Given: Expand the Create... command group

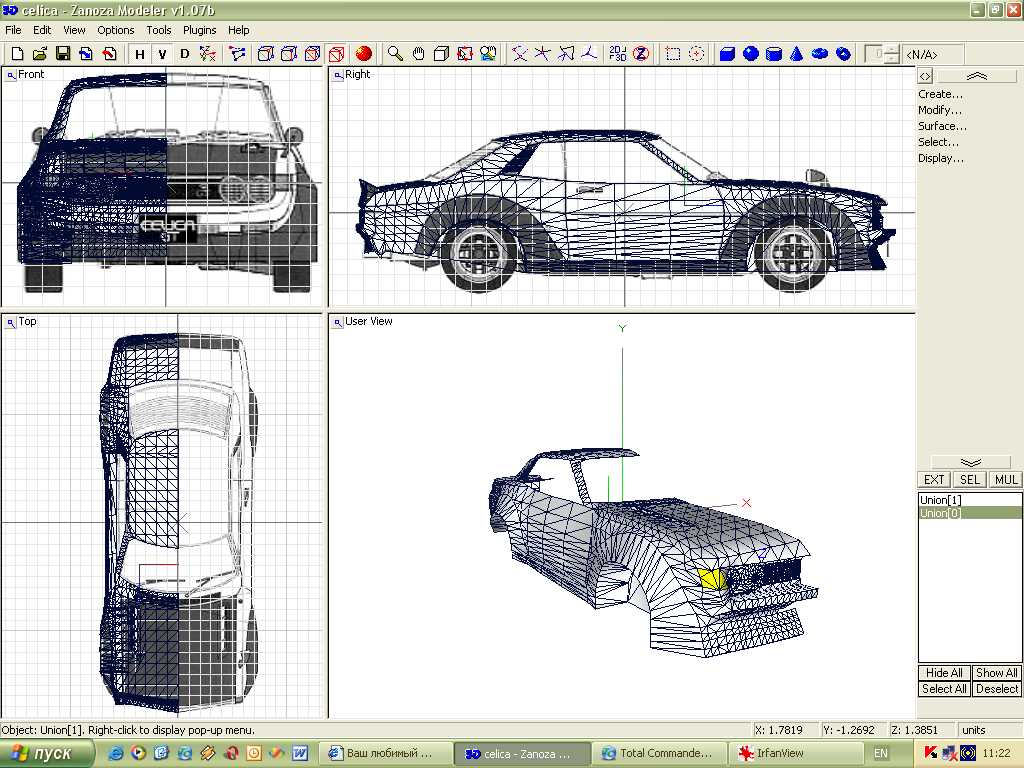Looking at the screenshot, I should click(941, 94).
